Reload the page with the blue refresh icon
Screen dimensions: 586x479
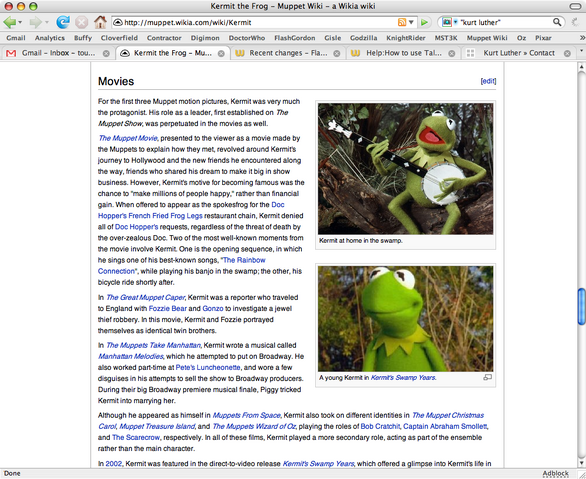coord(63,22)
